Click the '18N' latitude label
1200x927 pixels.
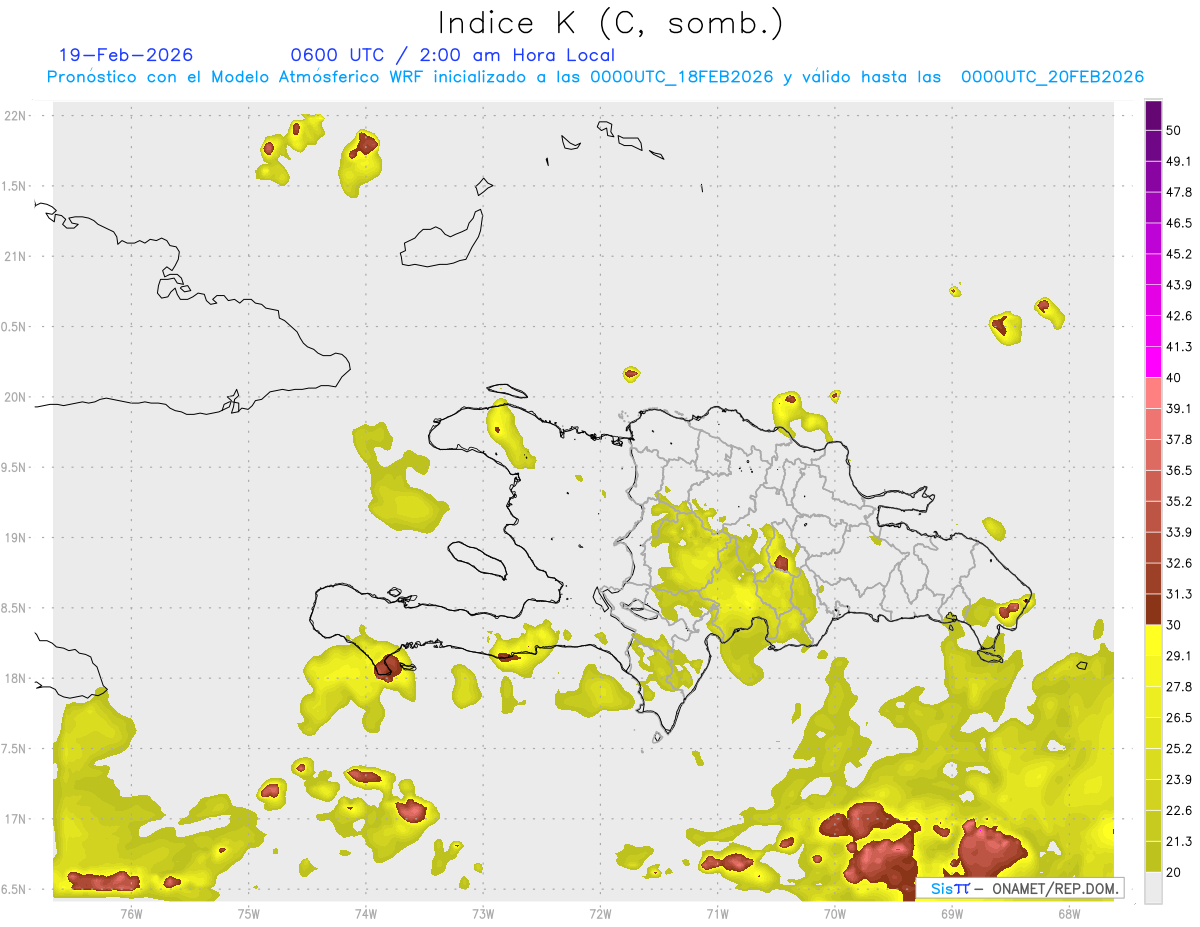pyautogui.click(x=15, y=678)
